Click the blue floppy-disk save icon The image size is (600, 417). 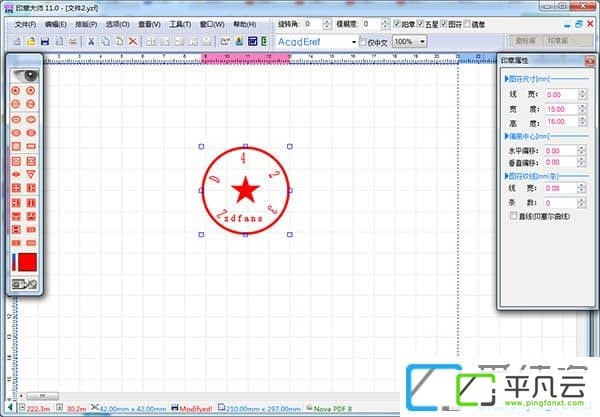click(45, 41)
